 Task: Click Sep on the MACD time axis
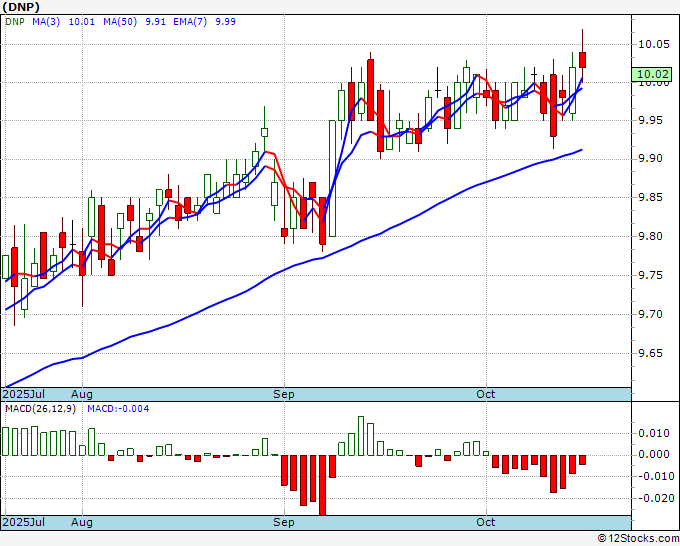tap(284, 522)
